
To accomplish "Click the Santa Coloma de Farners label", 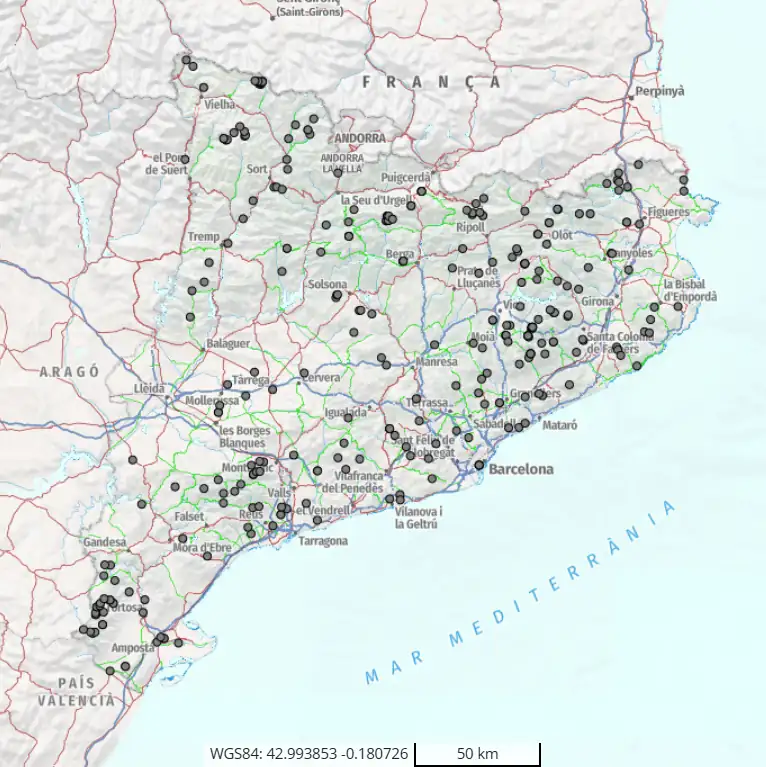I will (620, 342).
